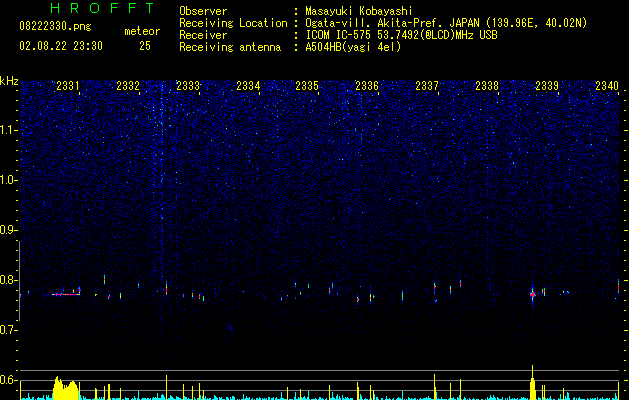Click the 0.8 kHz frequency label

pyautogui.click(x=8, y=280)
